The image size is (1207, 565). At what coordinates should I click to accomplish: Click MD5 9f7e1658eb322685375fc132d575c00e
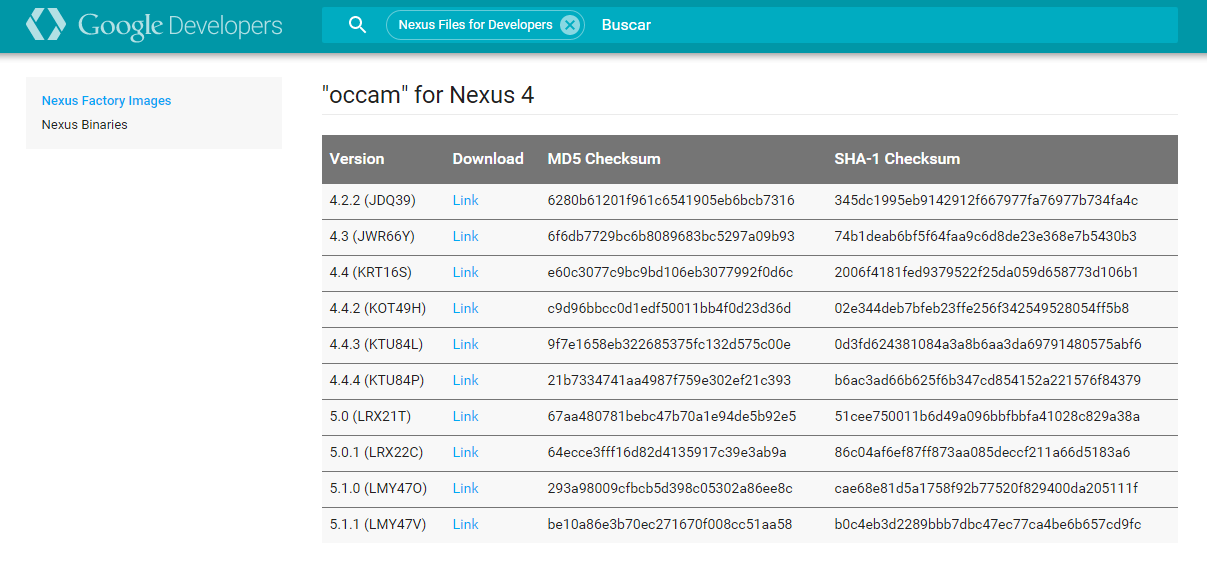[x=669, y=344]
